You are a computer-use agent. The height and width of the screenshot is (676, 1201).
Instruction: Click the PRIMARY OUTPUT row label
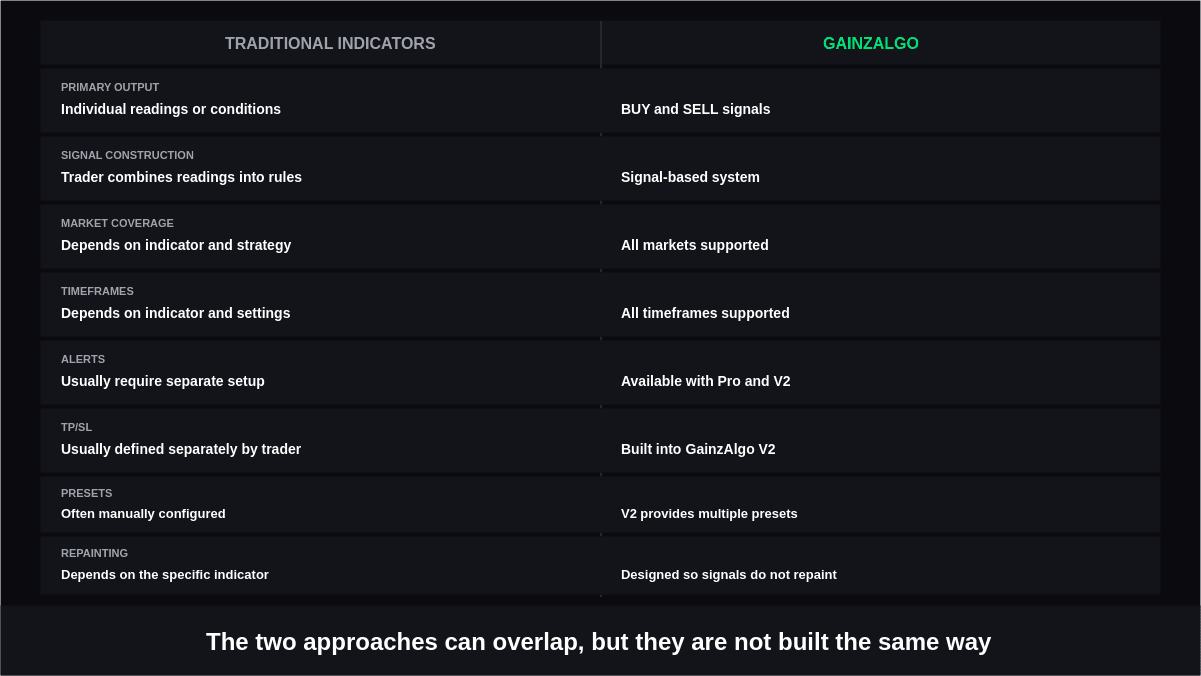click(x=110, y=87)
